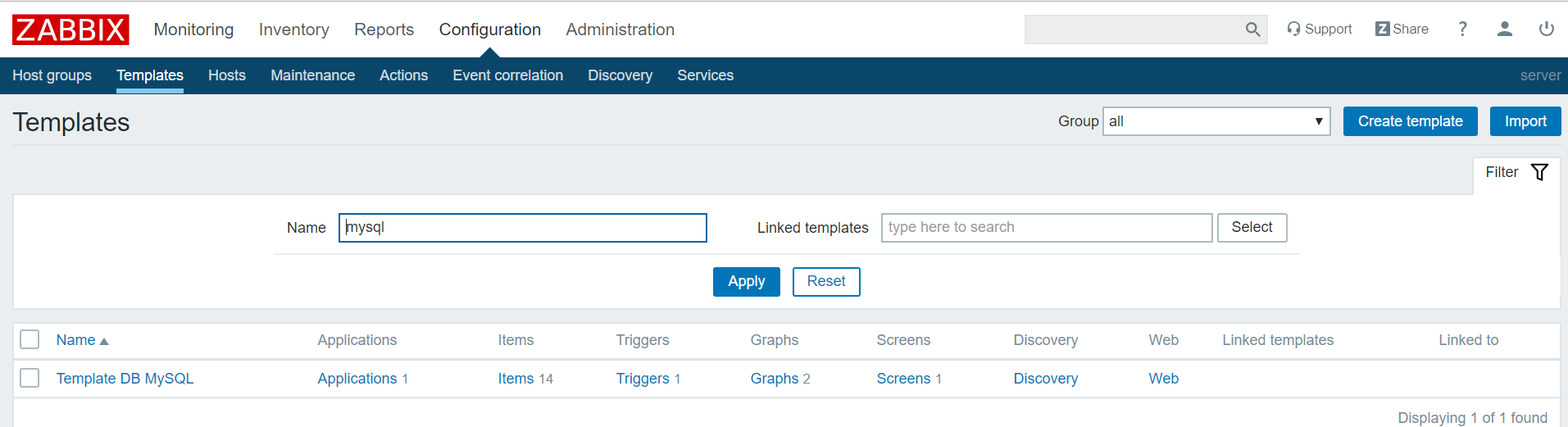This screenshot has width=1568, height=427.
Task: Click Select for linked templates
Action: click(1252, 227)
